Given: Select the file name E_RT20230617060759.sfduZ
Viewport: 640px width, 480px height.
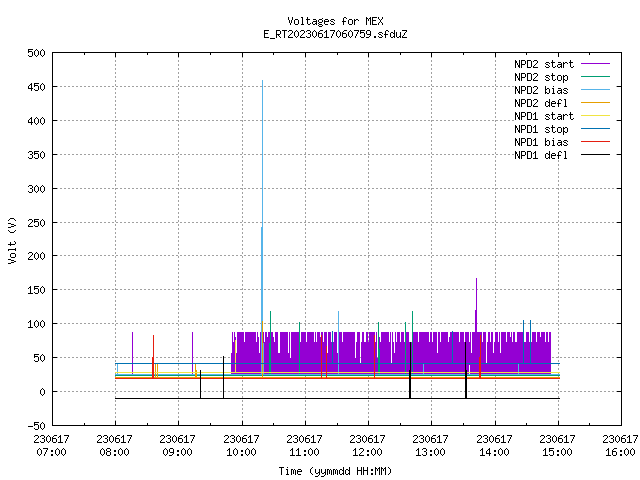Looking at the screenshot, I should point(335,34).
